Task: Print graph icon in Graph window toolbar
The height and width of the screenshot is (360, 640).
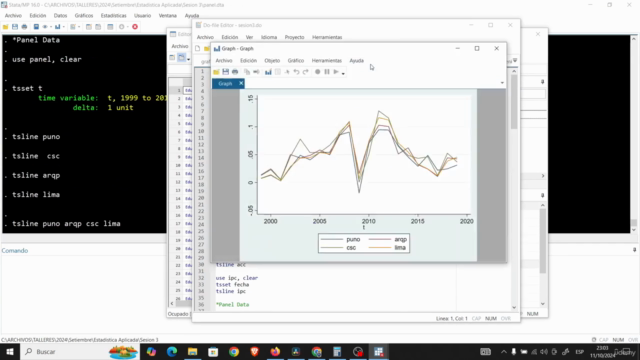Action: point(235,72)
